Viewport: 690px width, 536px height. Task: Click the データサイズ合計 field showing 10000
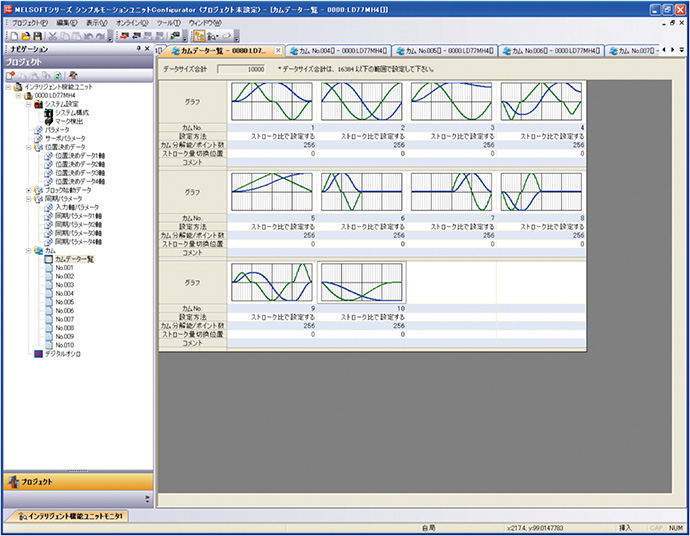[241, 70]
